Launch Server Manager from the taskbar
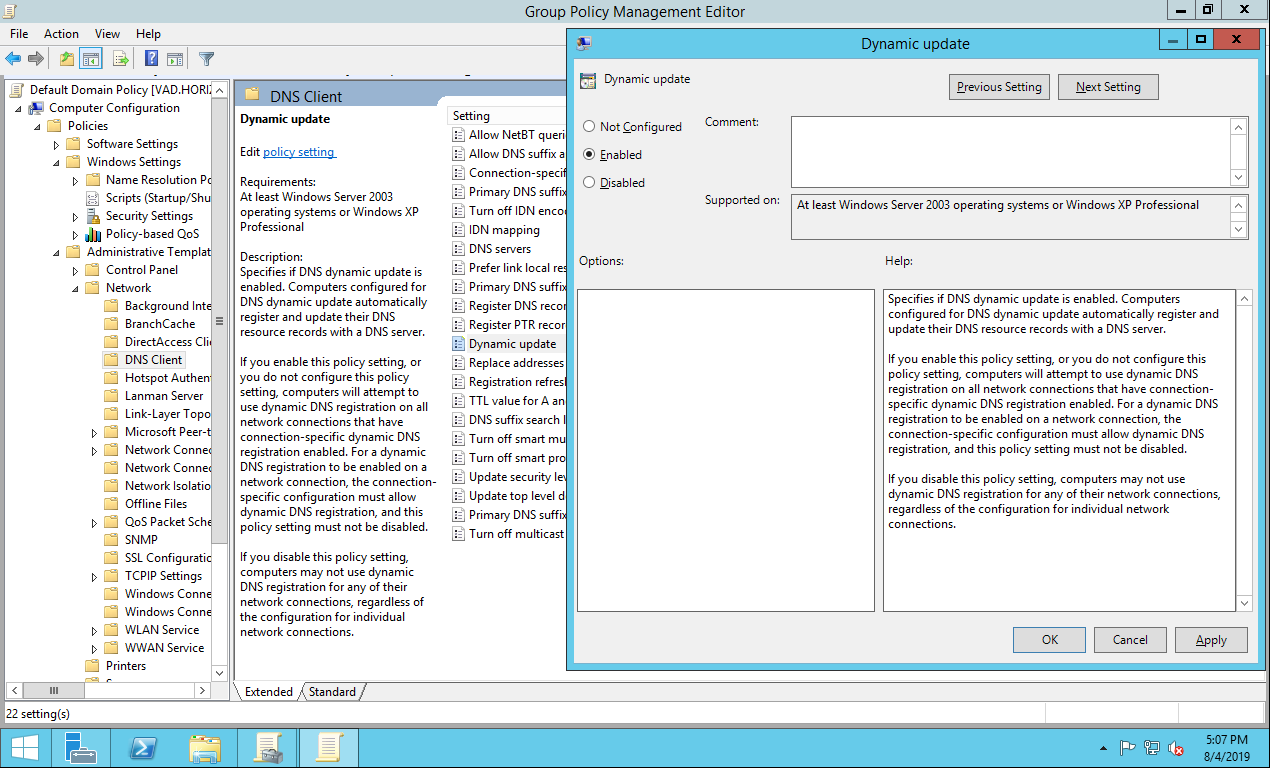Screen dimensions: 1270x768 [x=80, y=747]
